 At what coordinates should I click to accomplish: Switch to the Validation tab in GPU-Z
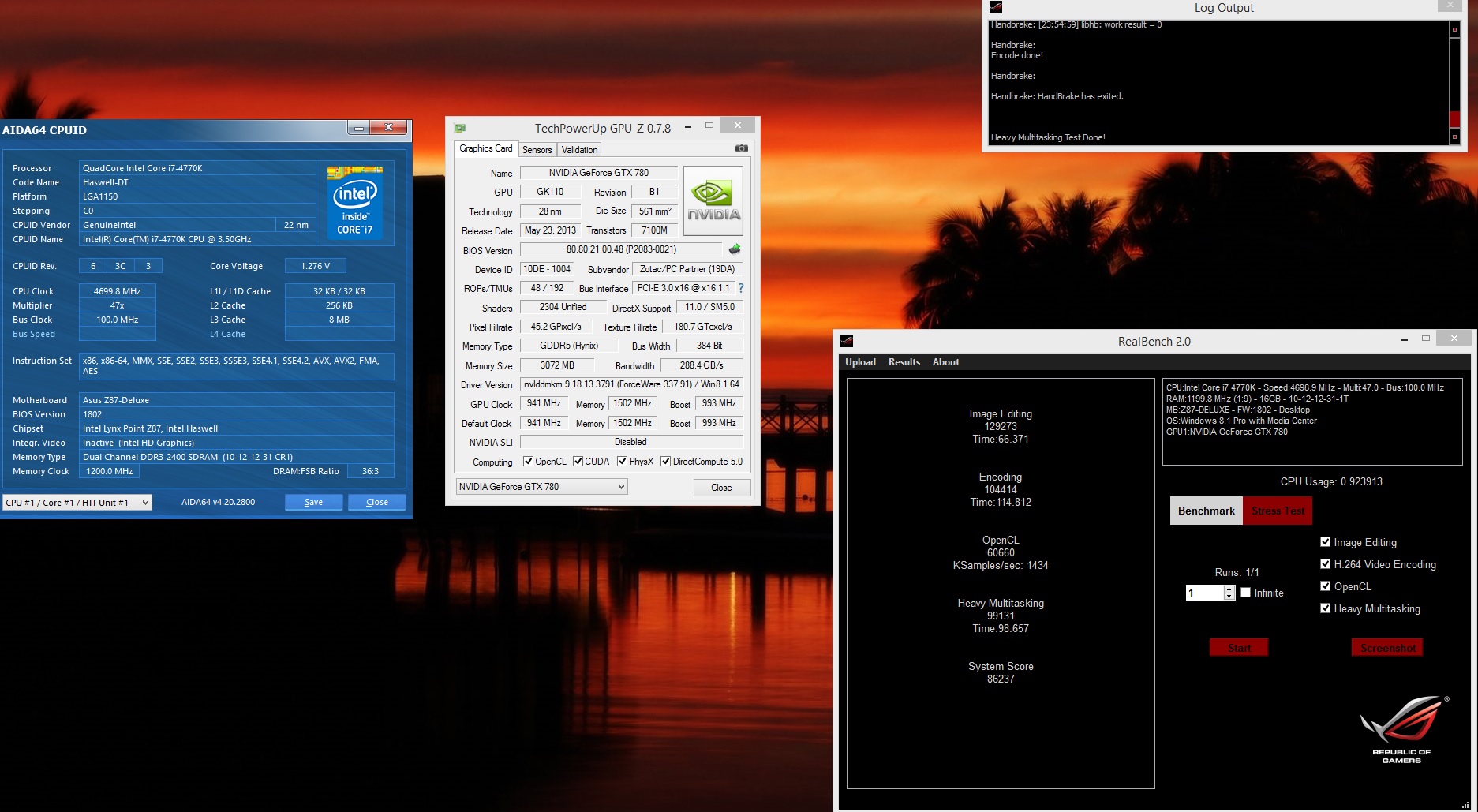pyautogui.click(x=579, y=150)
